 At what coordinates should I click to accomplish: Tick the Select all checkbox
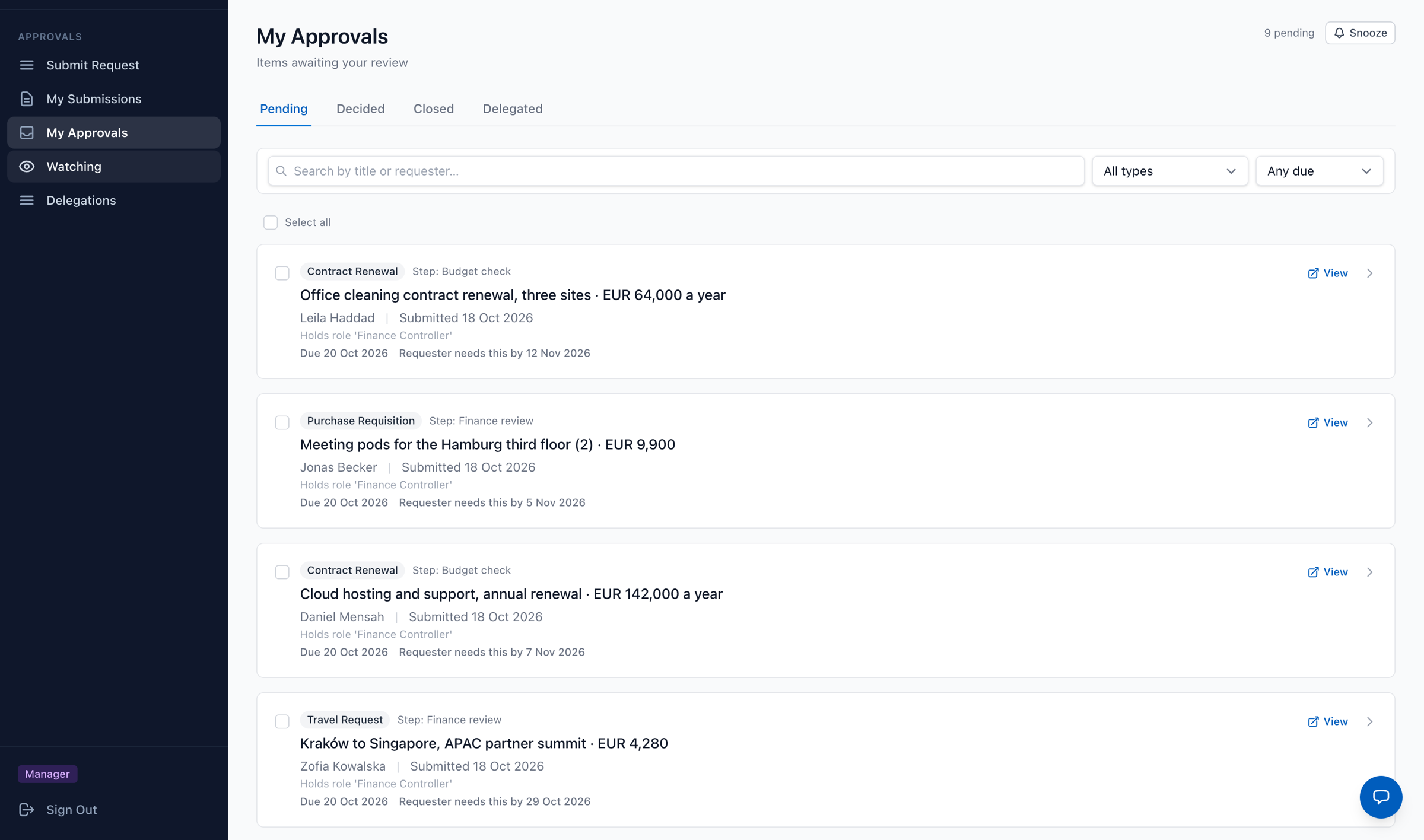coord(271,222)
